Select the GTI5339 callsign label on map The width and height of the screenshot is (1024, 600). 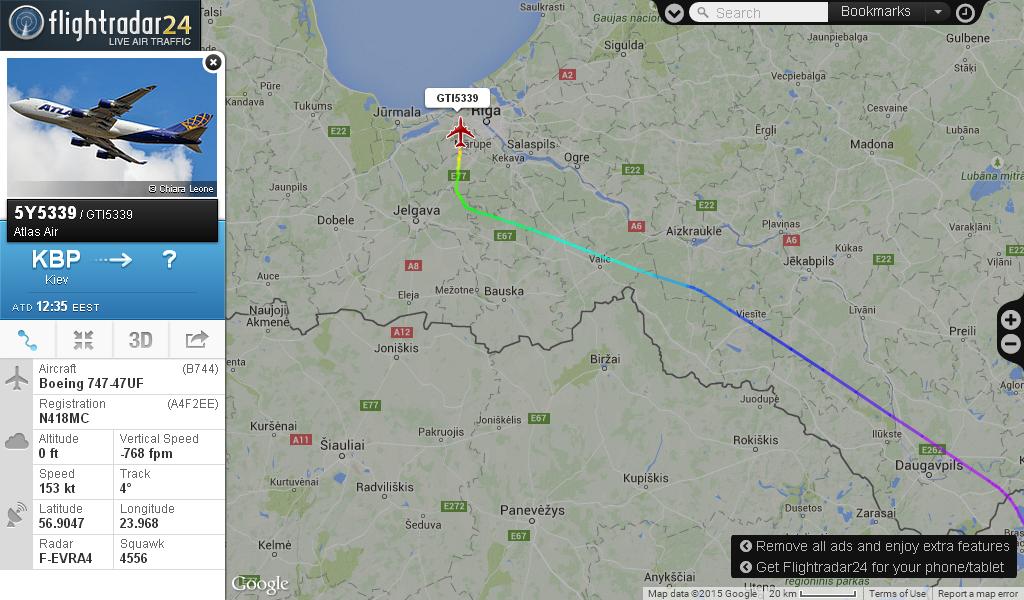point(457,98)
